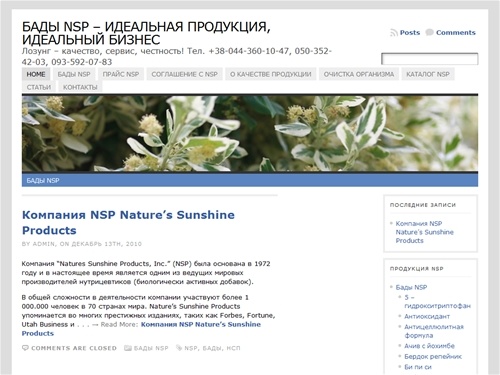Focus the search input field in header

click(430, 59)
